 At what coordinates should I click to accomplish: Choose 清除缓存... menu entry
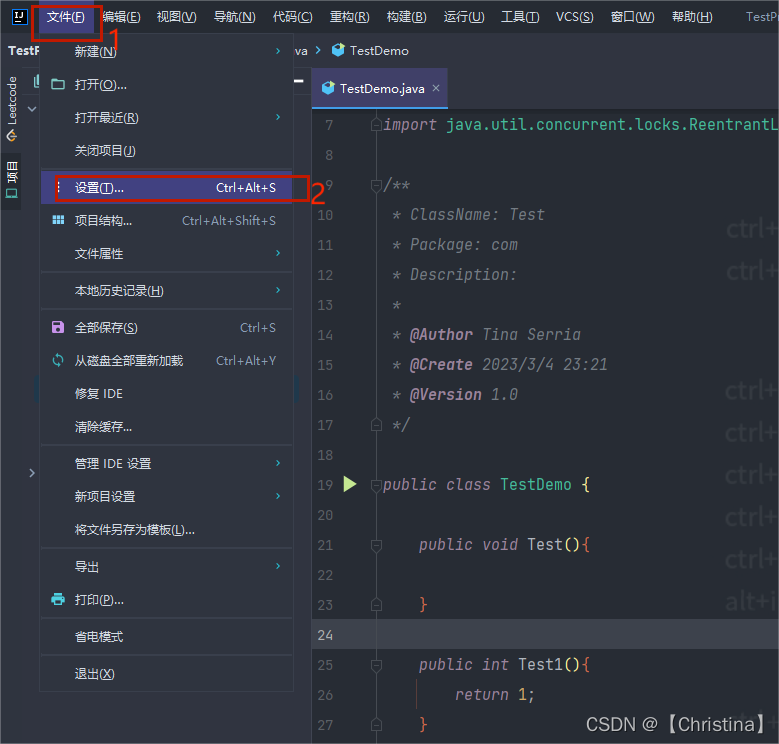pos(166,426)
